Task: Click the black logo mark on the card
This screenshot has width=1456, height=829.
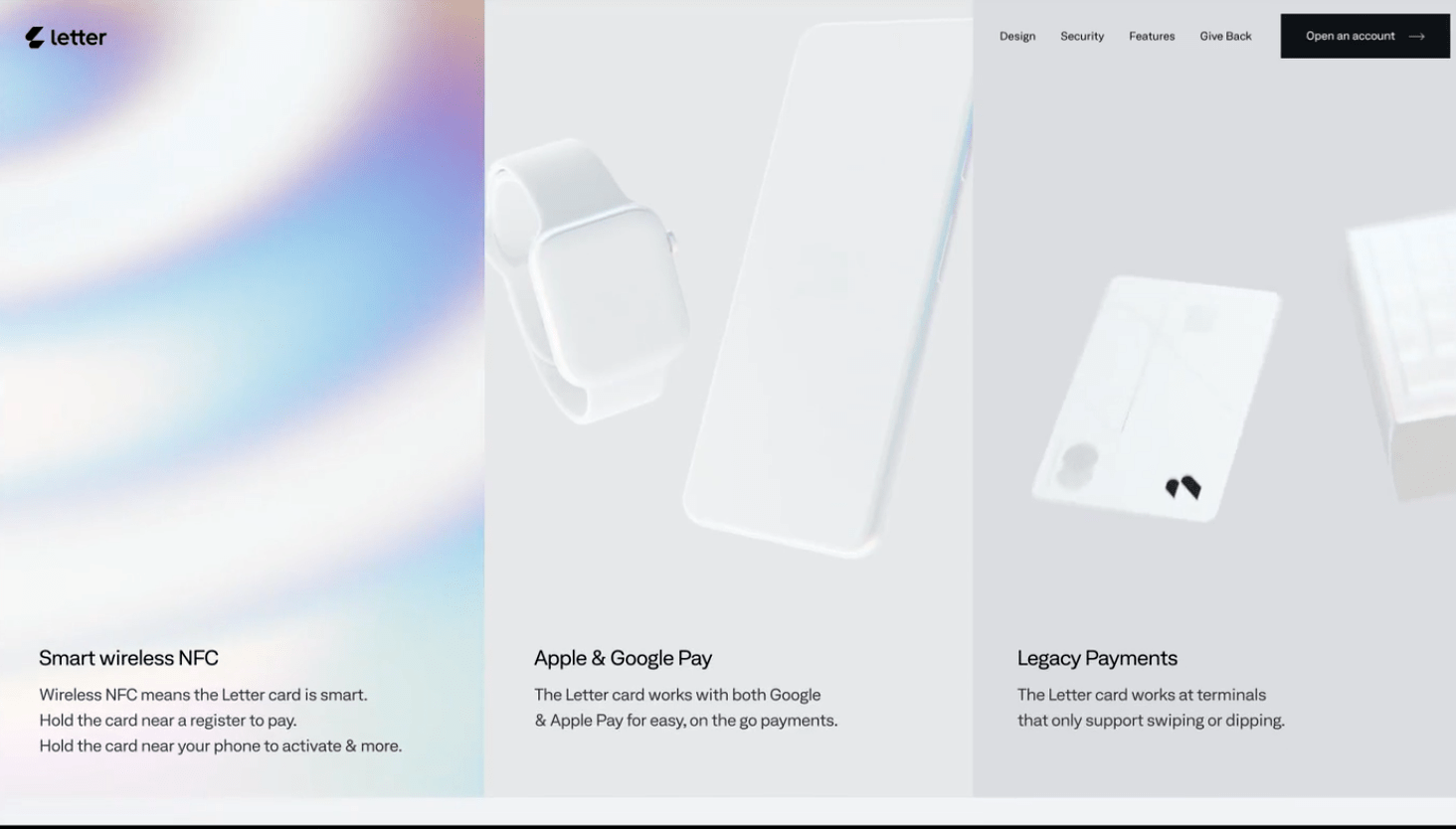Action: click(1183, 487)
